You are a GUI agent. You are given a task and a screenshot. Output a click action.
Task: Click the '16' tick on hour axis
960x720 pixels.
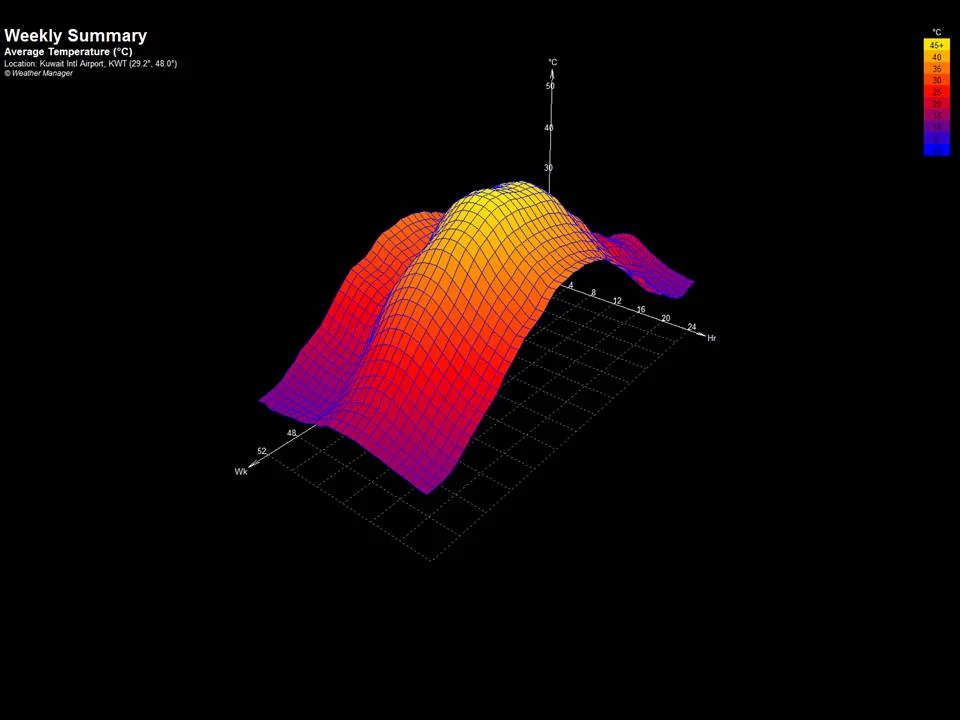point(641,309)
